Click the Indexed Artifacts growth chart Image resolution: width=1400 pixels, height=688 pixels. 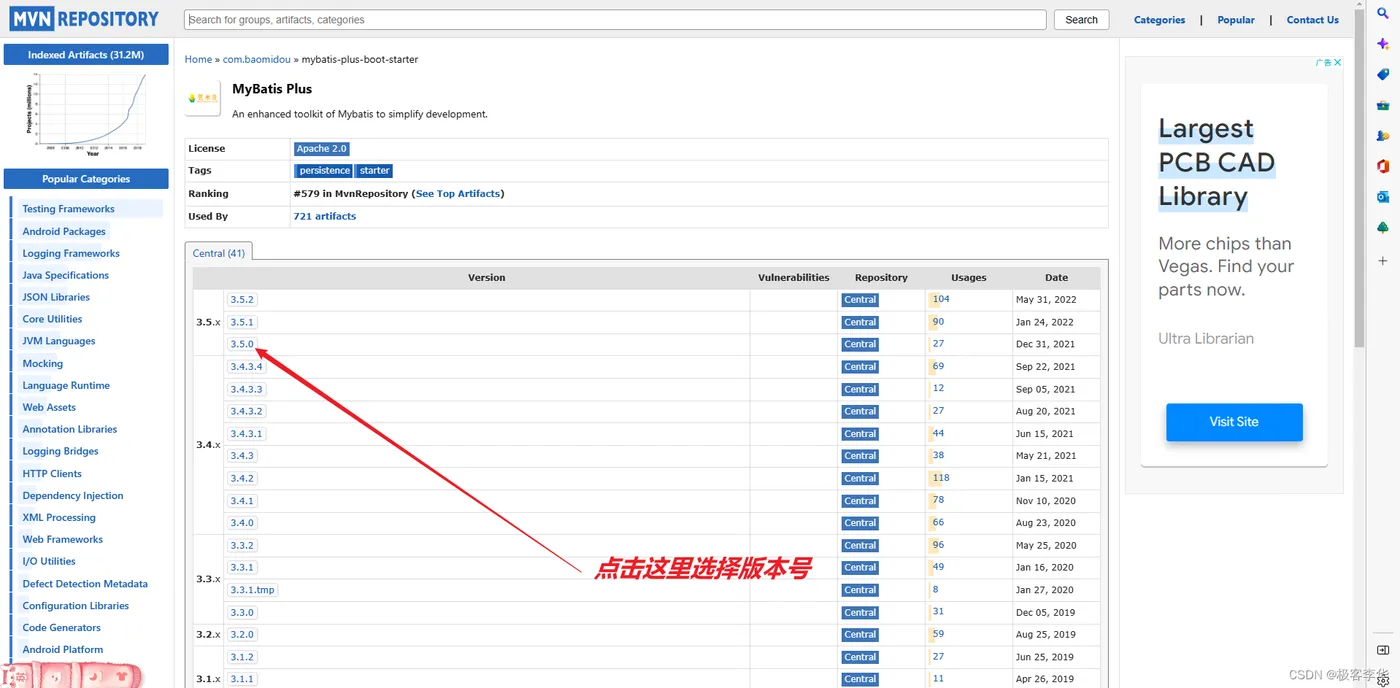coord(86,113)
